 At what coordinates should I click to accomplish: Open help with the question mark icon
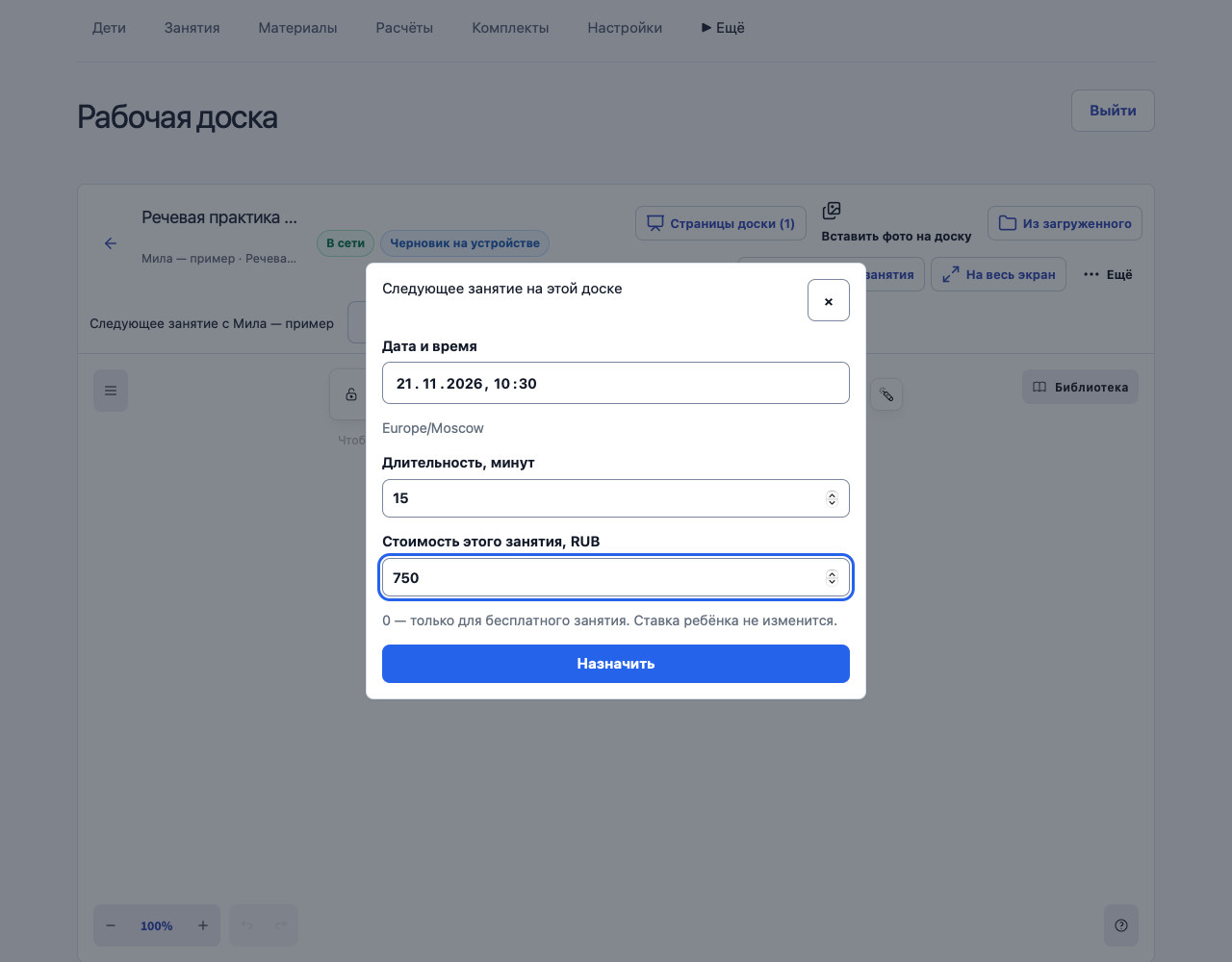pyautogui.click(x=1120, y=925)
